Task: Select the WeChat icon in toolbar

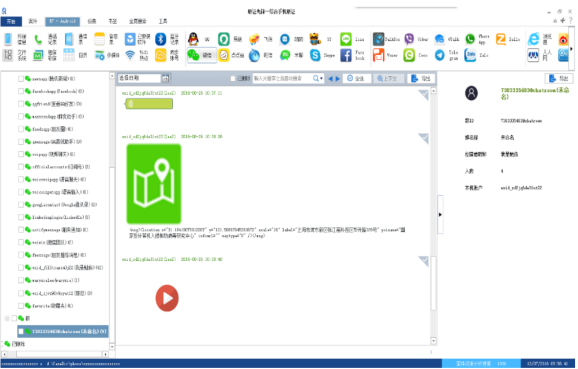Action: [193, 55]
